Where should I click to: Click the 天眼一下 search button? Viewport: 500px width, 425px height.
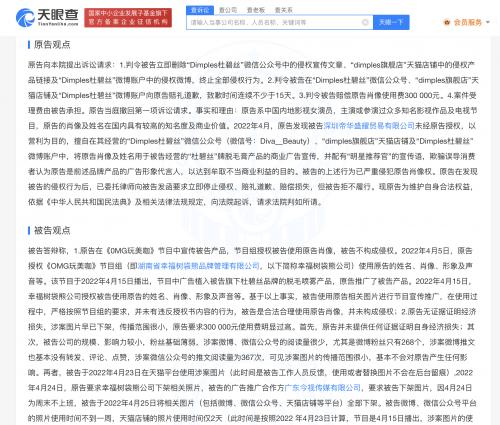pos(391,22)
